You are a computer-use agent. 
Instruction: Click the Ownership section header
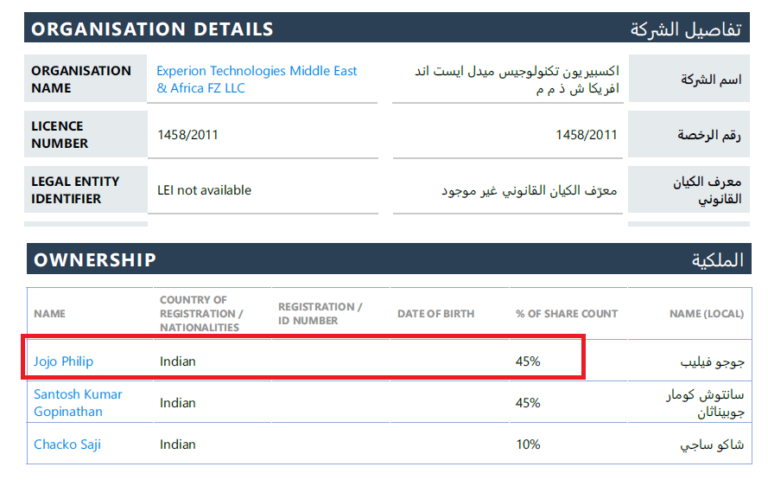tap(95, 260)
